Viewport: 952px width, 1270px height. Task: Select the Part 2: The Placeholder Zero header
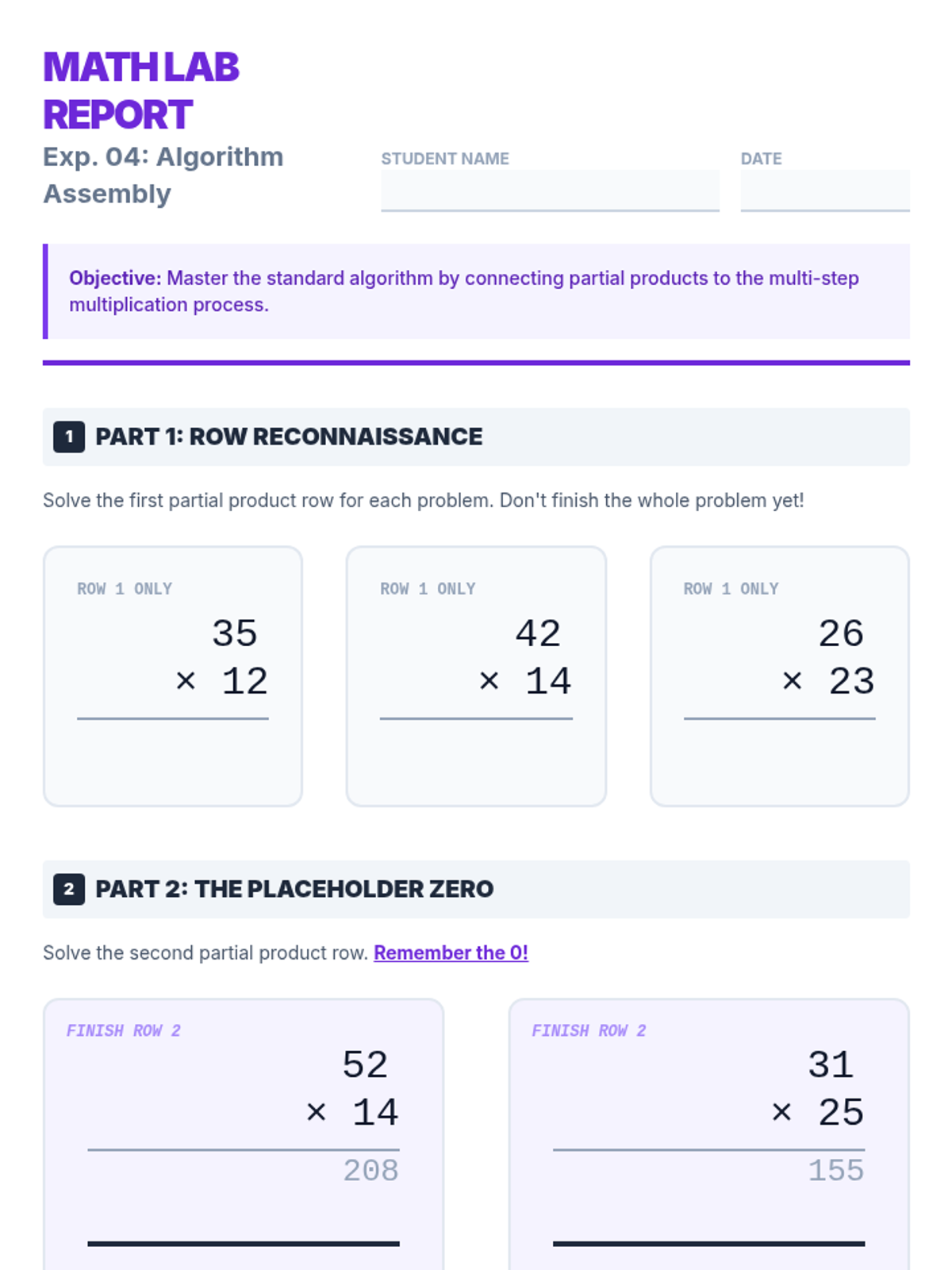click(x=294, y=889)
